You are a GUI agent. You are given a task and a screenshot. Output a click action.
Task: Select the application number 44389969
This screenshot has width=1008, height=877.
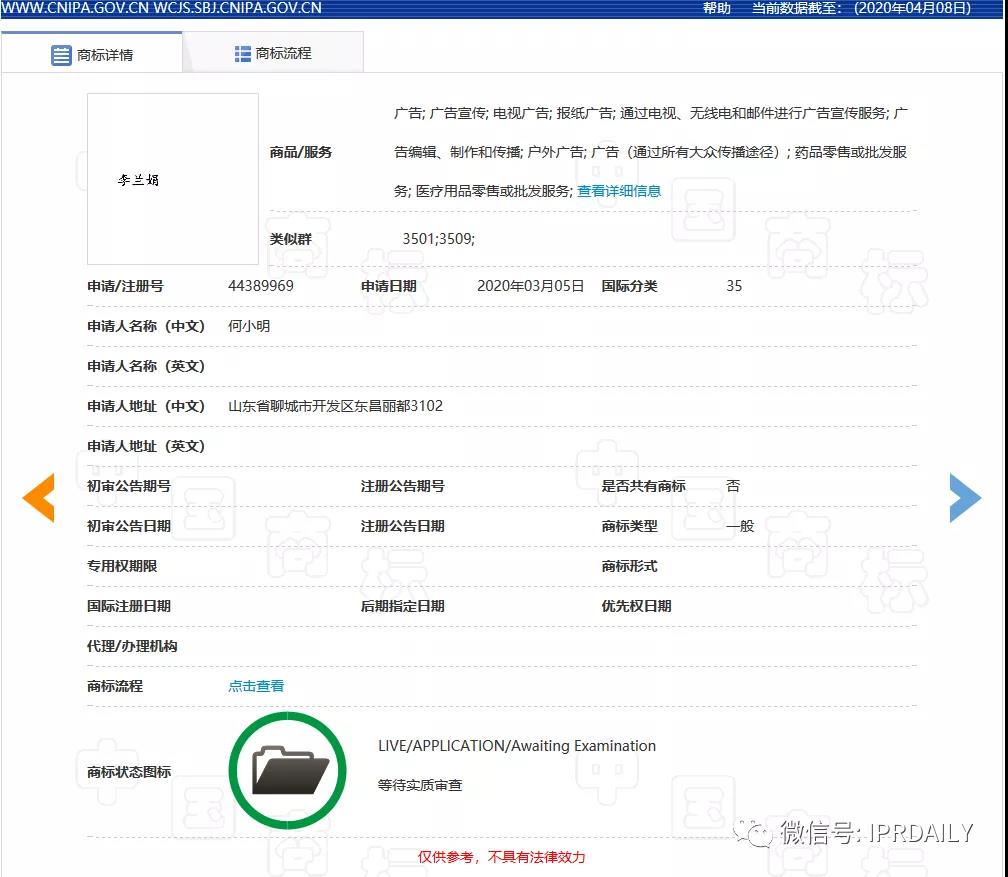261,286
